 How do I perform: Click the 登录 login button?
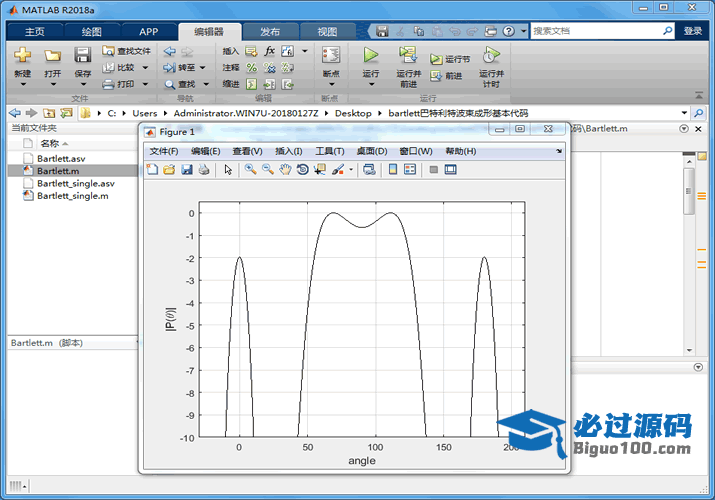(x=693, y=31)
